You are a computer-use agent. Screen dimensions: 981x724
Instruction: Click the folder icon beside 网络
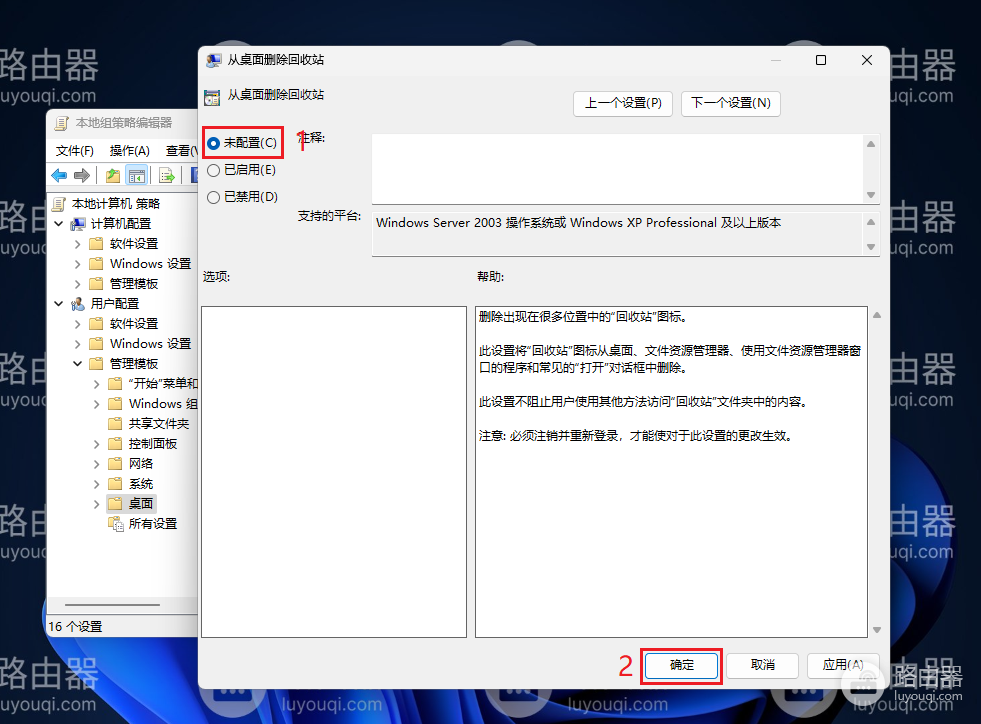tap(115, 464)
